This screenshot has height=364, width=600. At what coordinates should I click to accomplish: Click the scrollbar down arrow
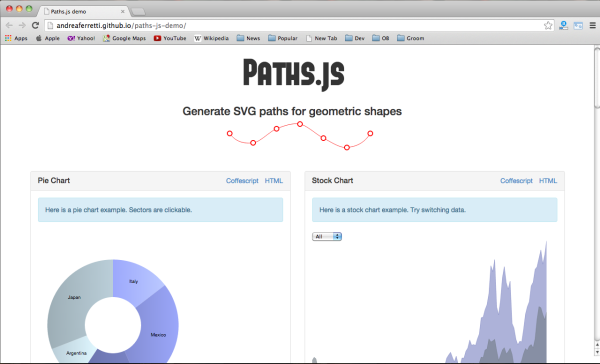coord(597,352)
